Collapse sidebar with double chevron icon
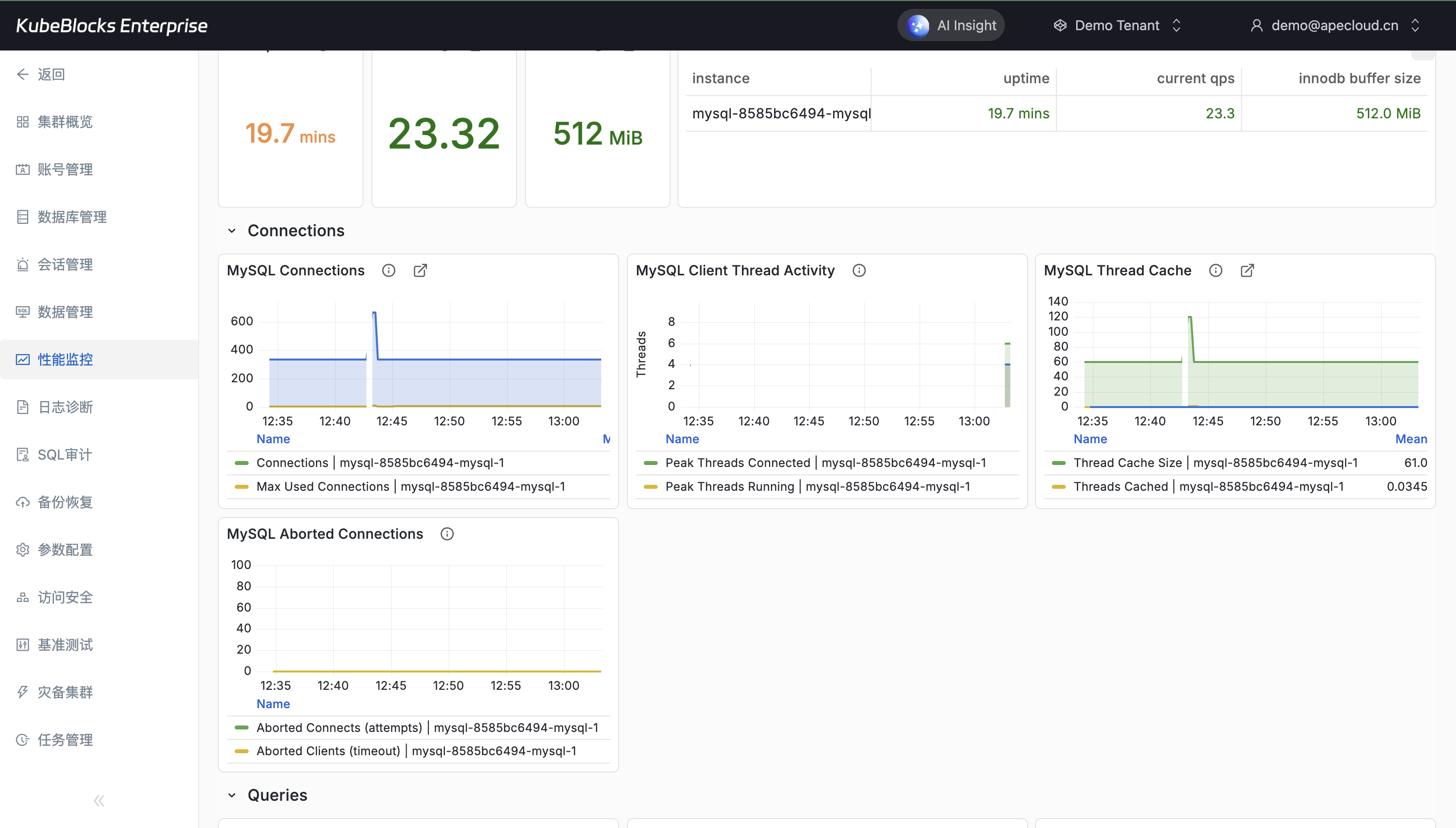 pos(99,801)
